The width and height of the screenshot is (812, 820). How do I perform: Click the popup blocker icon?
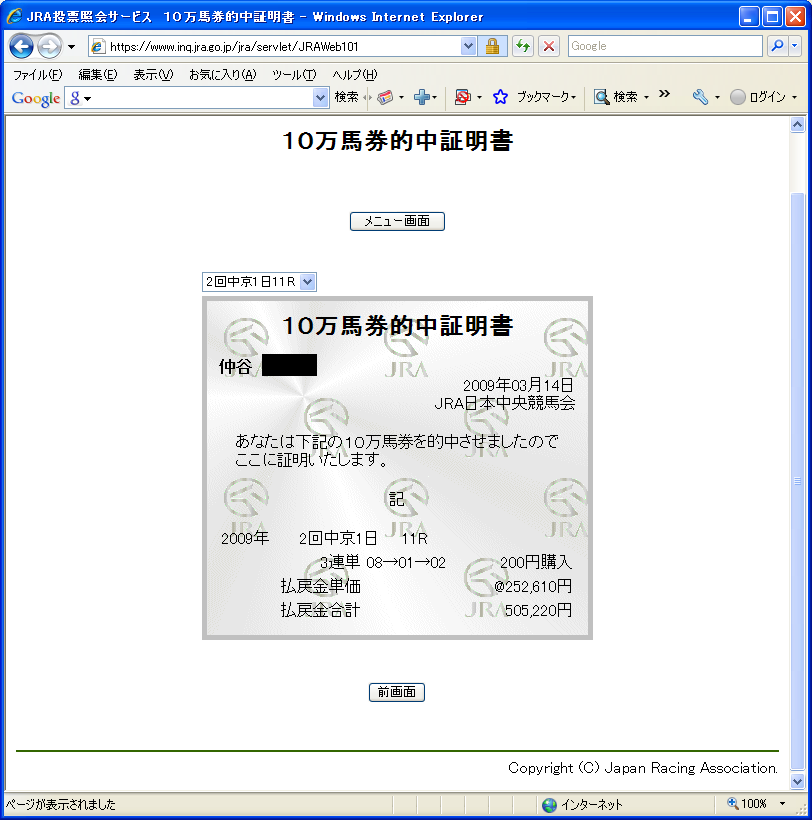point(463,97)
